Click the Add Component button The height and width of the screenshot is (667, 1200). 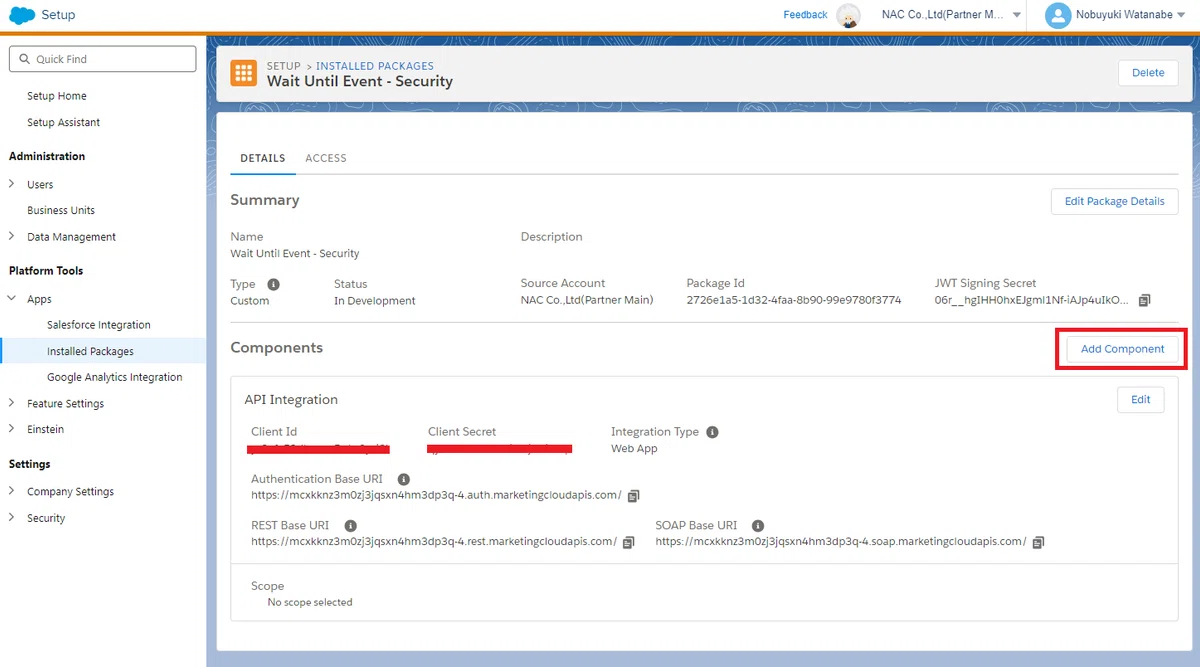point(1122,349)
